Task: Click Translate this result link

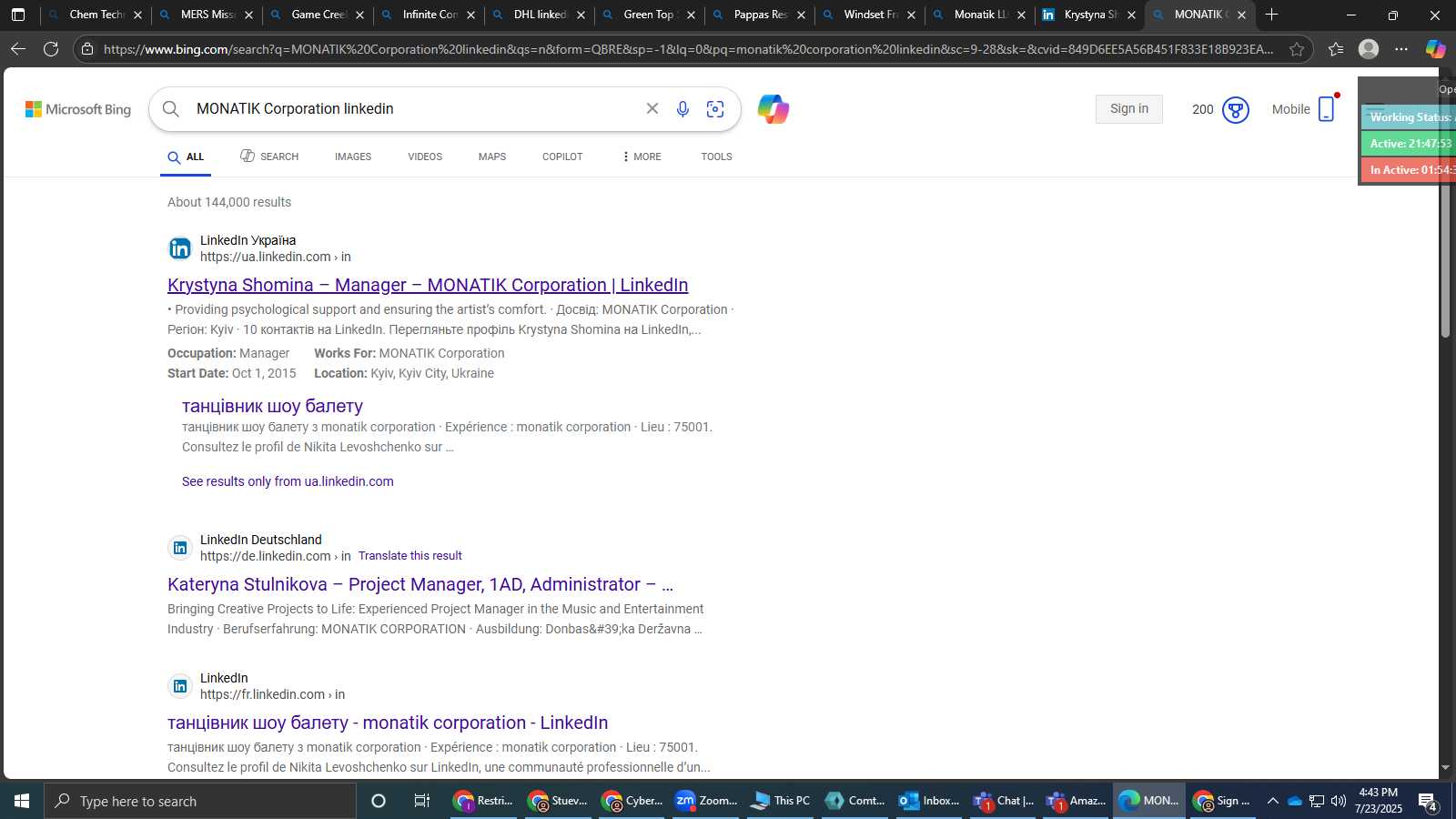Action: pos(409,555)
